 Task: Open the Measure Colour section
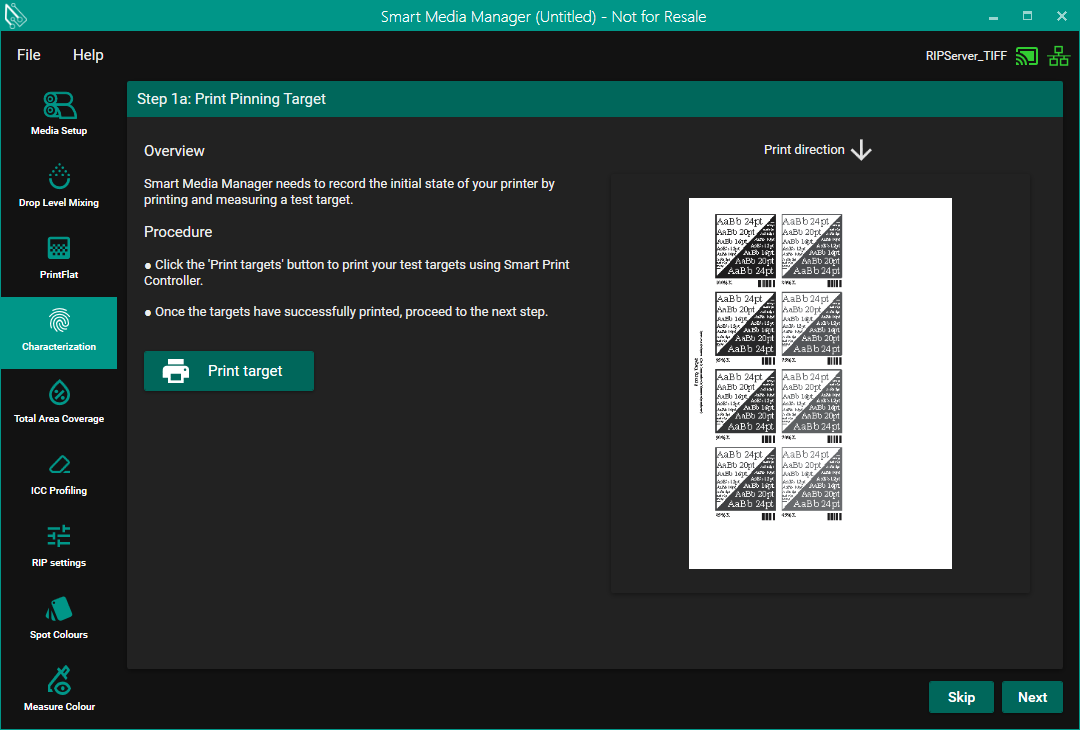click(59, 690)
